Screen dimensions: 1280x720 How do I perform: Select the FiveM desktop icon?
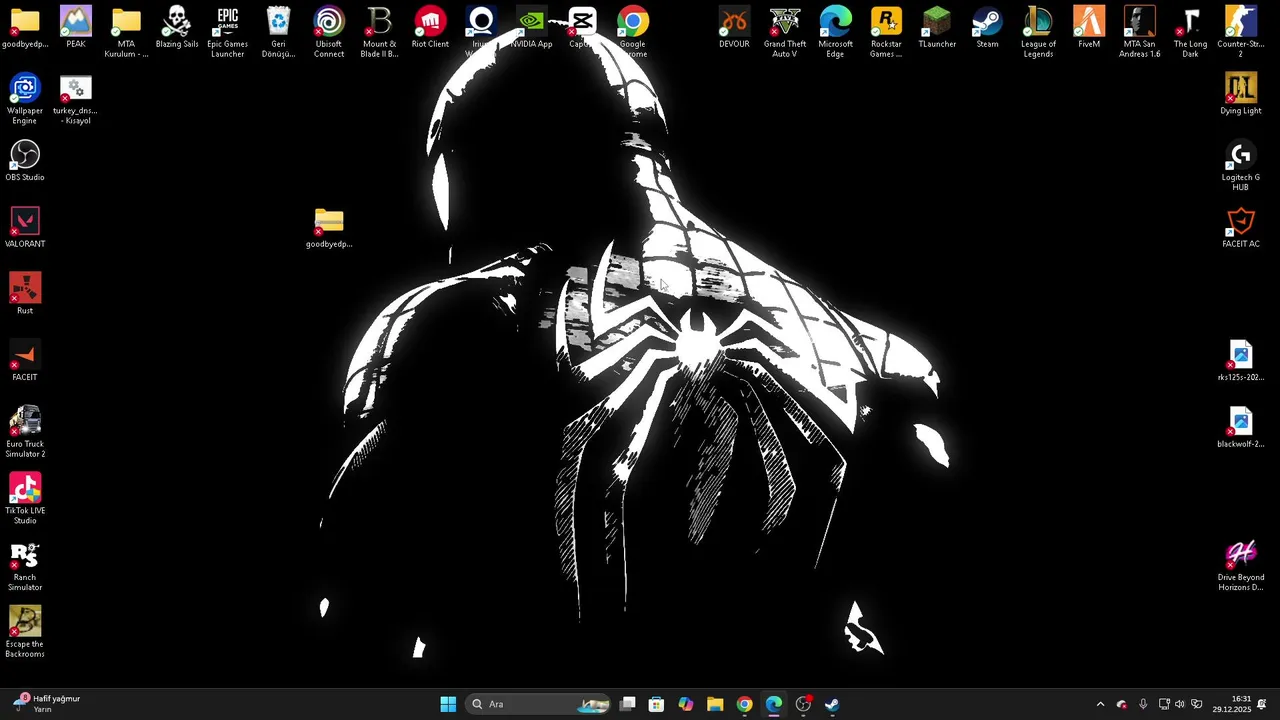1089,28
